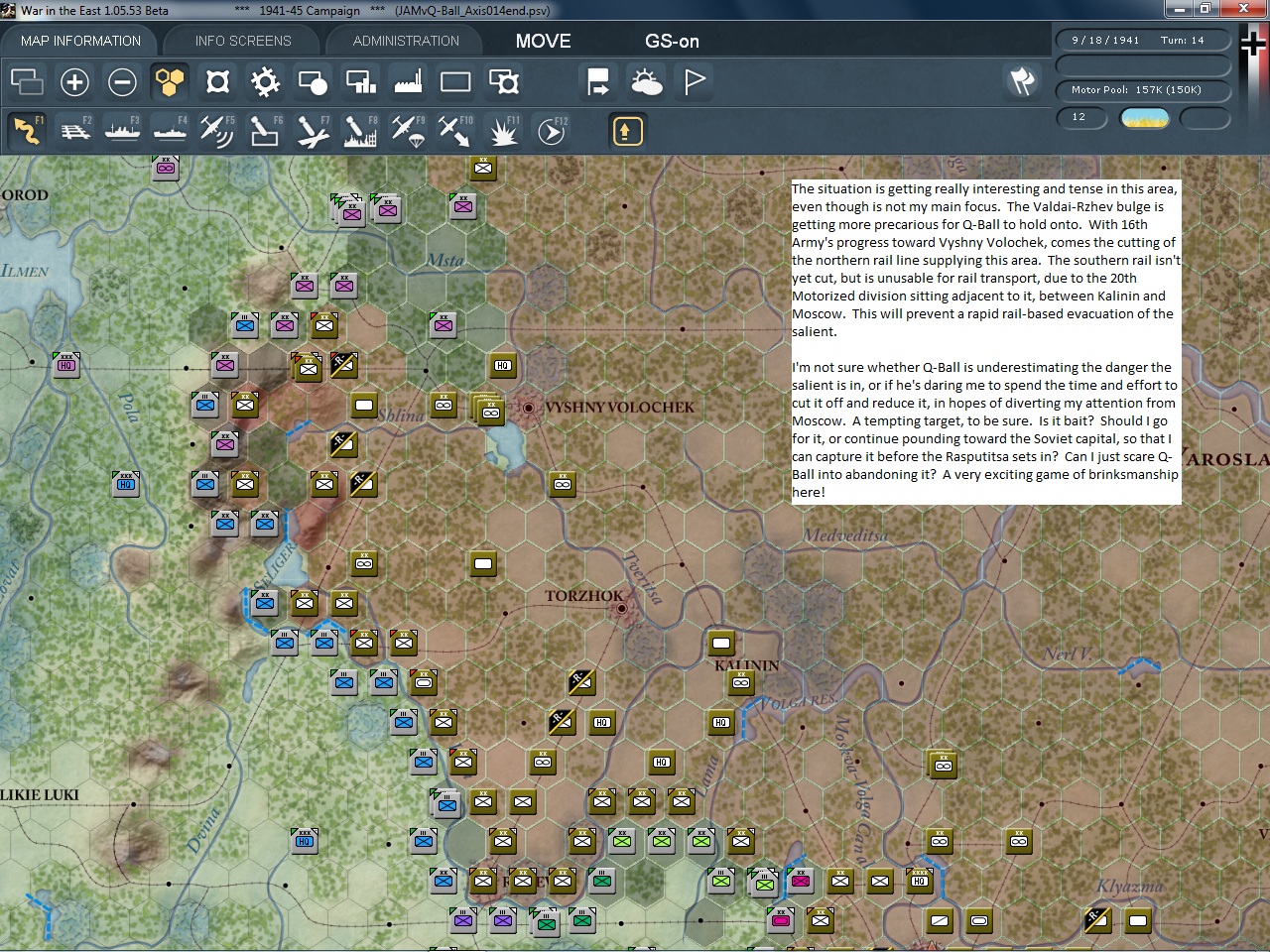
Task: Click the 9/18/1941 Turn 14 date panel
Action: [1142, 41]
